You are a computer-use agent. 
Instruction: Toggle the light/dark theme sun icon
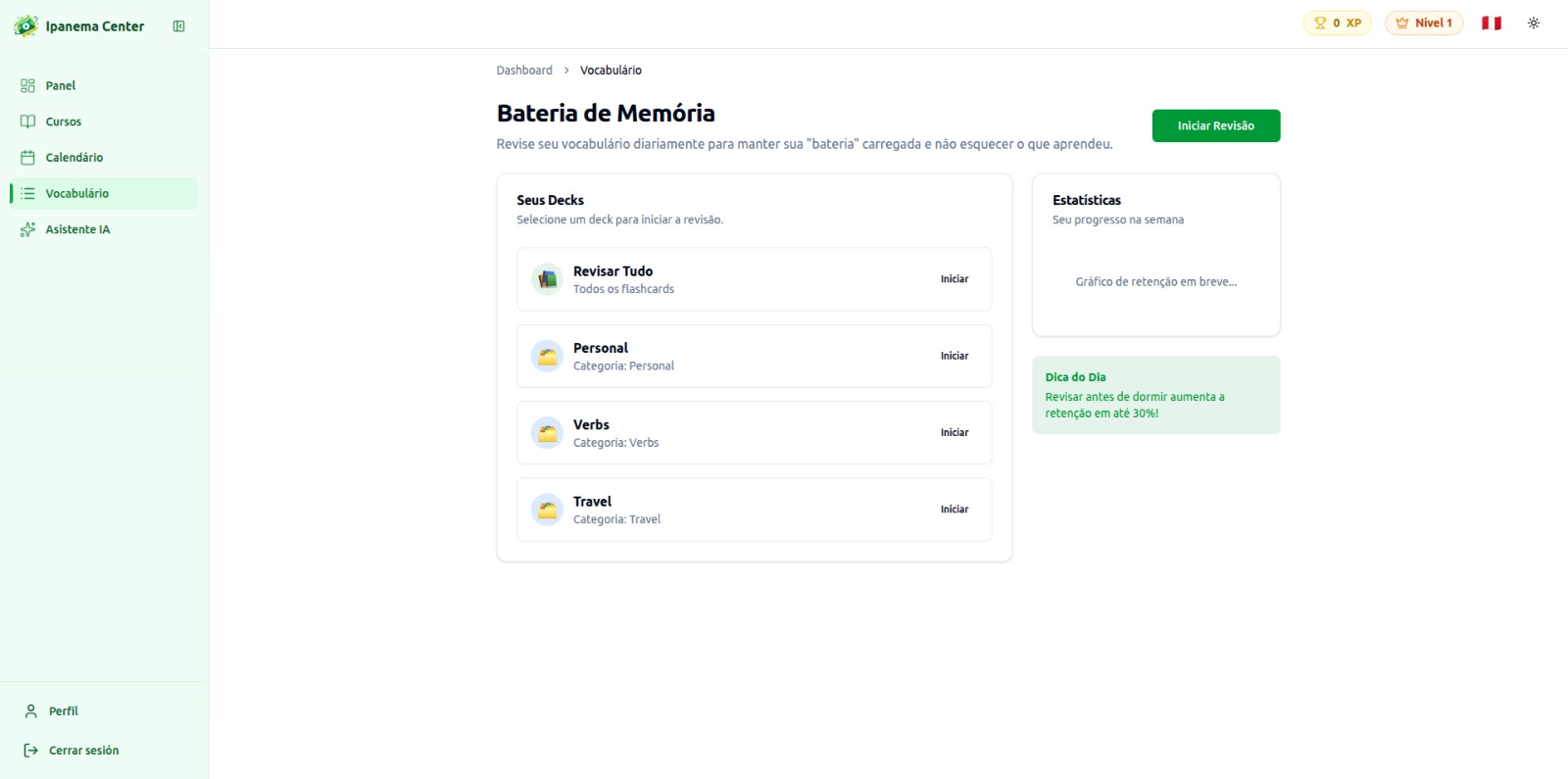point(1534,23)
